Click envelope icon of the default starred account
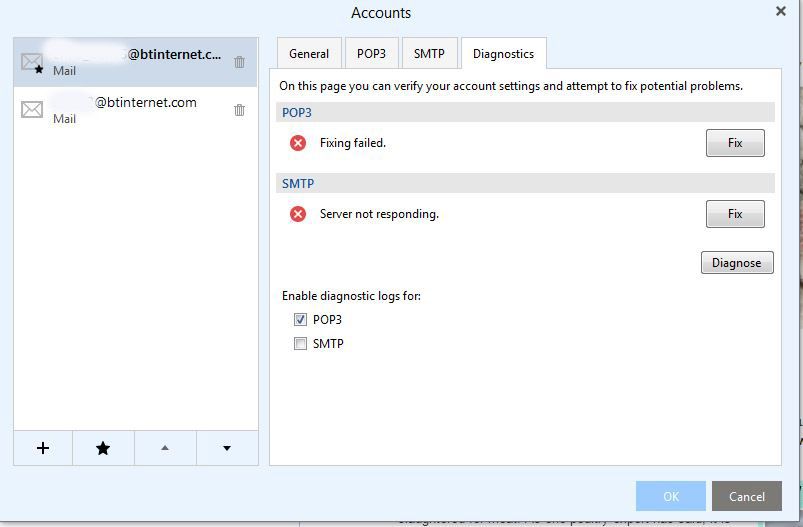Screen dimensions: 803x527 click(32, 62)
